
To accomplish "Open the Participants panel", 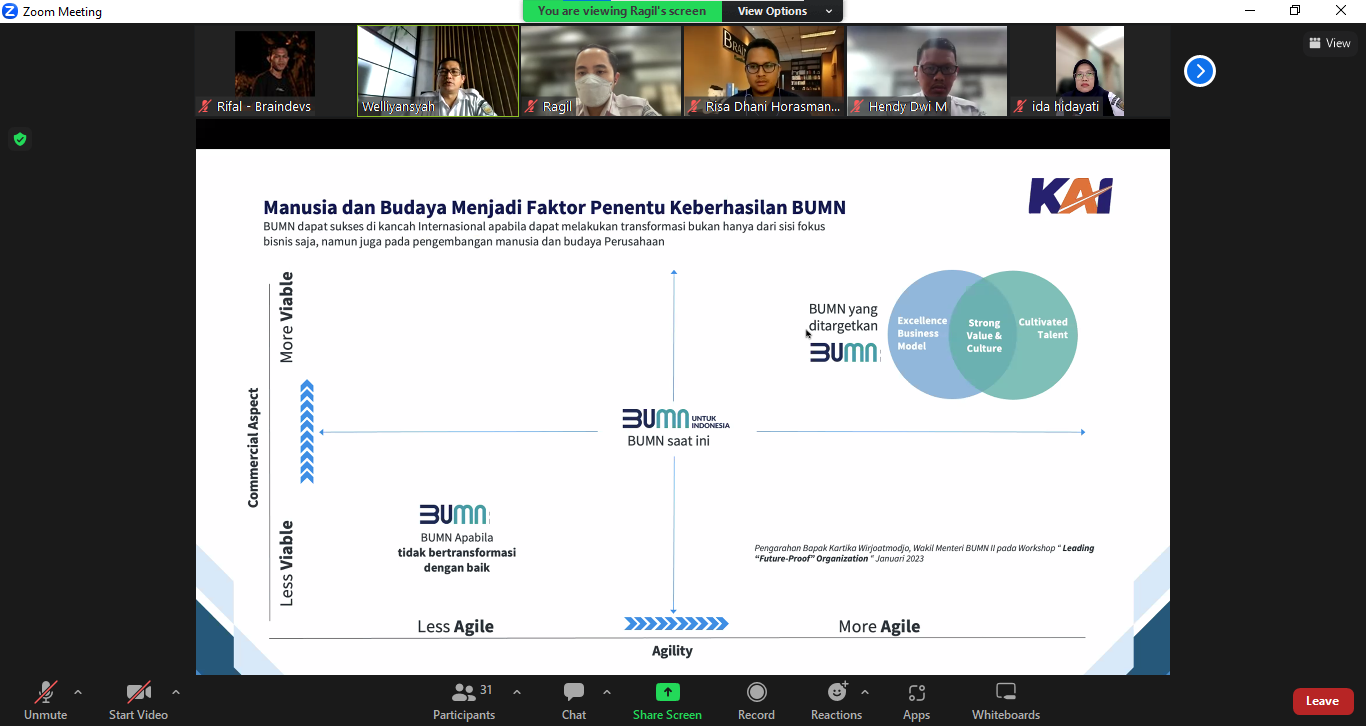I will [x=464, y=700].
